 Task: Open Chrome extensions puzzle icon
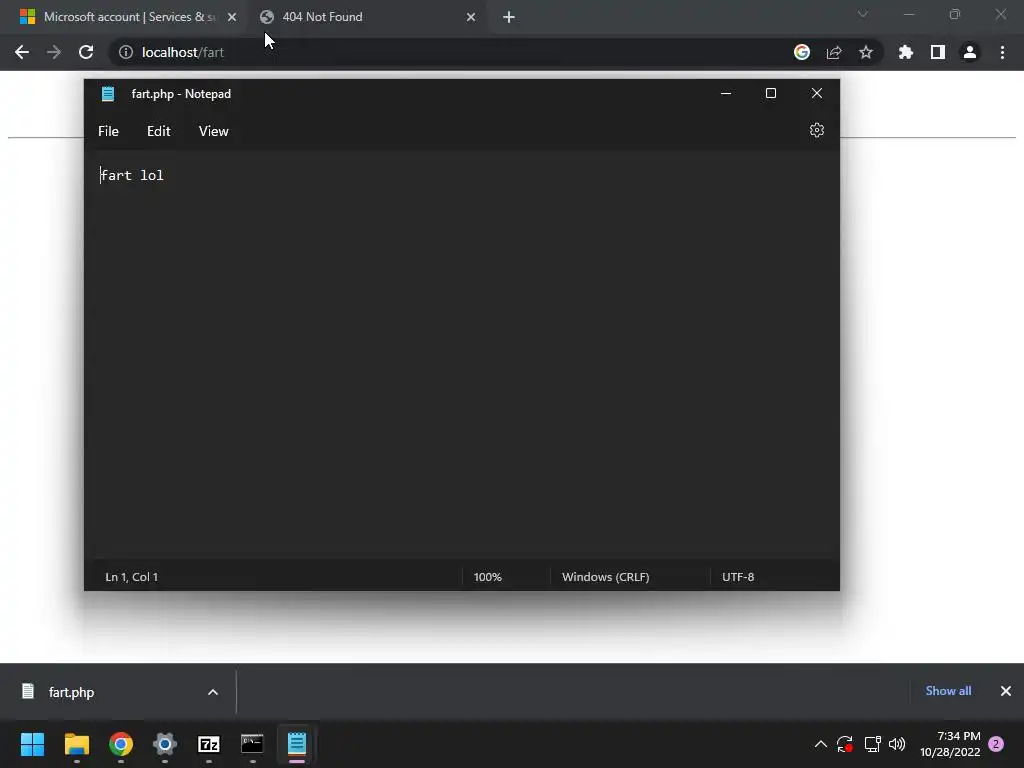(x=906, y=52)
